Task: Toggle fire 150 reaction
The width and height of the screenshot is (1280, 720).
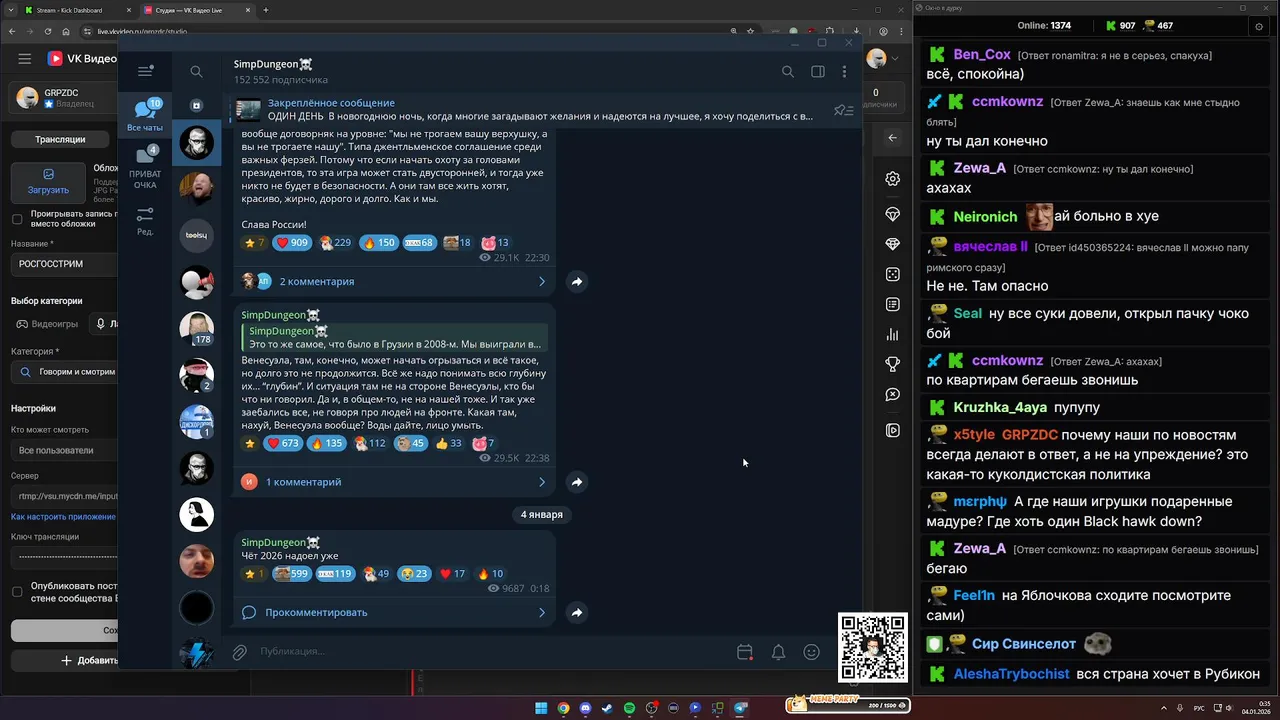Action: click(379, 243)
